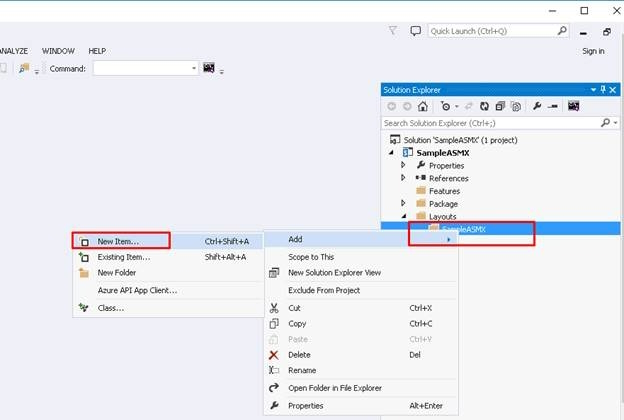Select Exclude From Project
This screenshot has height=420, width=624.
click(x=361, y=290)
